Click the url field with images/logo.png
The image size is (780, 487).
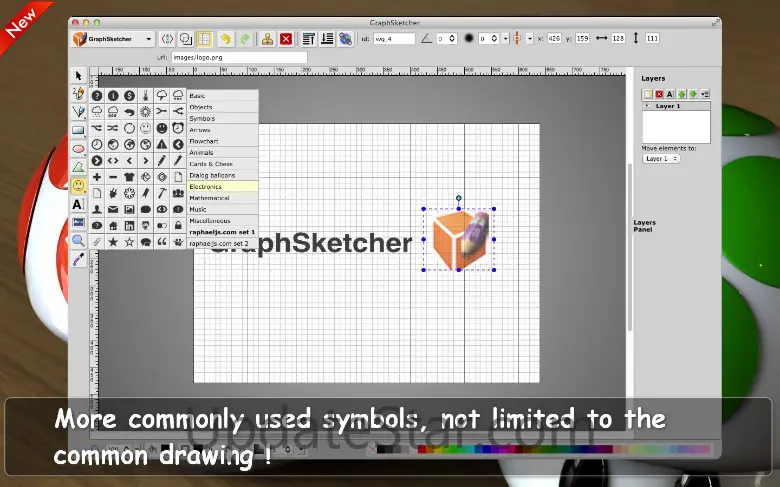[238, 57]
